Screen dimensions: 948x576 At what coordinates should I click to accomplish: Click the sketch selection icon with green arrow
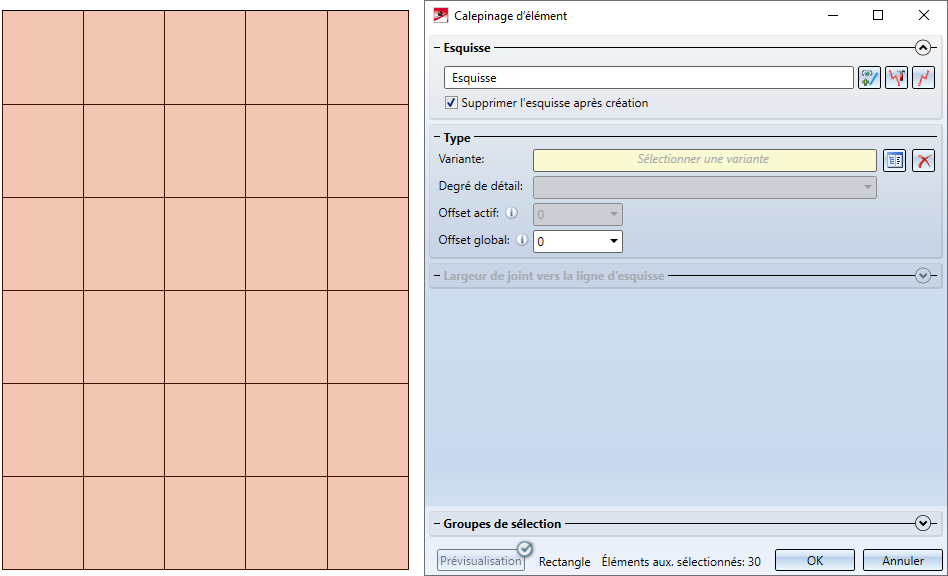869,78
